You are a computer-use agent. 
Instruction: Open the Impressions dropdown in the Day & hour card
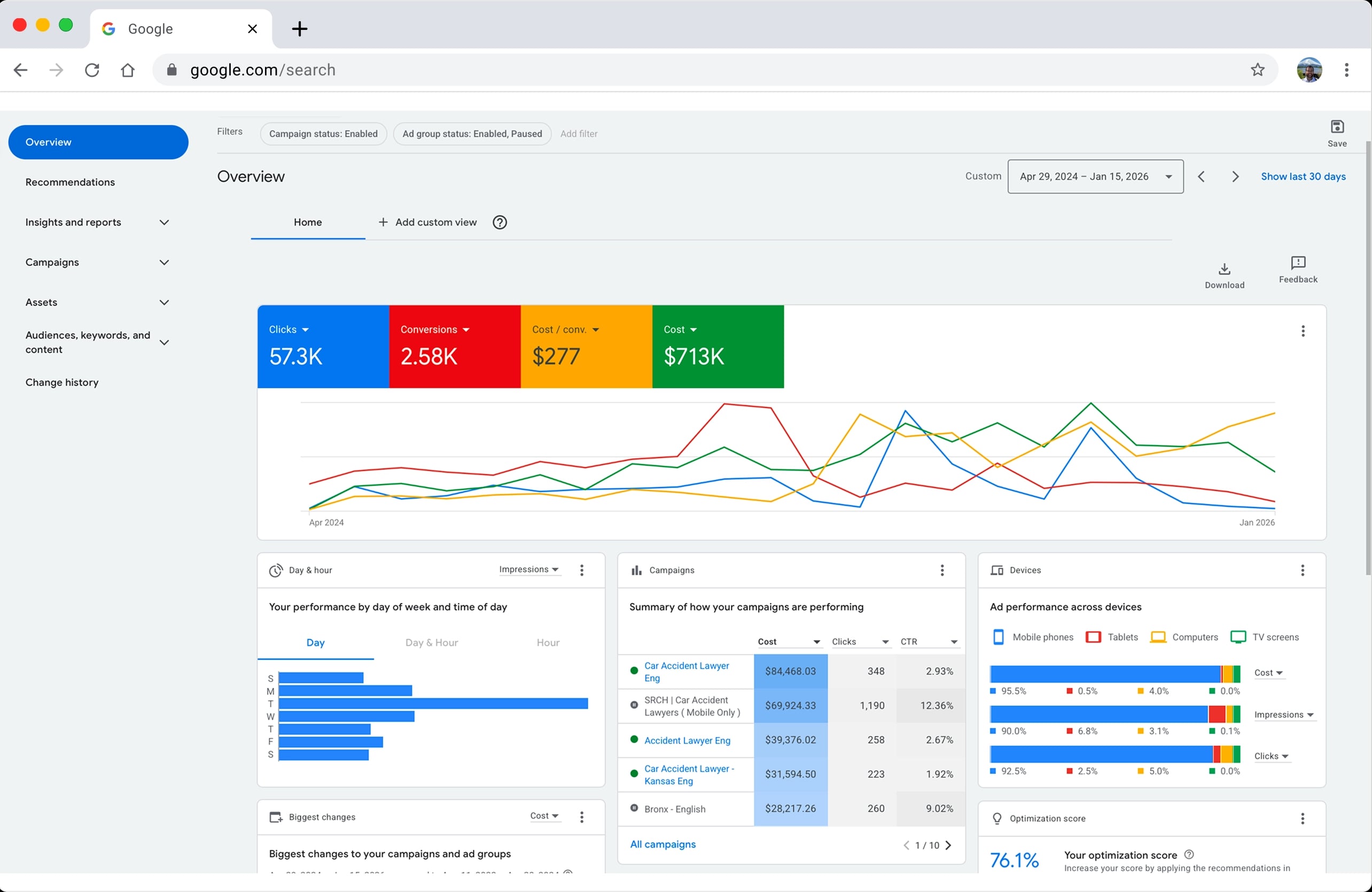529,569
